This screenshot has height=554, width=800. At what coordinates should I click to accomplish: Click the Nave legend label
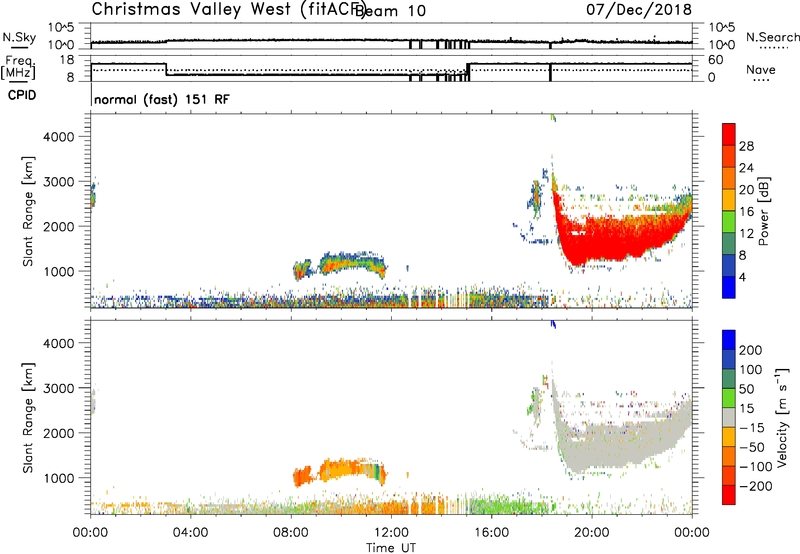click(761, 69)
